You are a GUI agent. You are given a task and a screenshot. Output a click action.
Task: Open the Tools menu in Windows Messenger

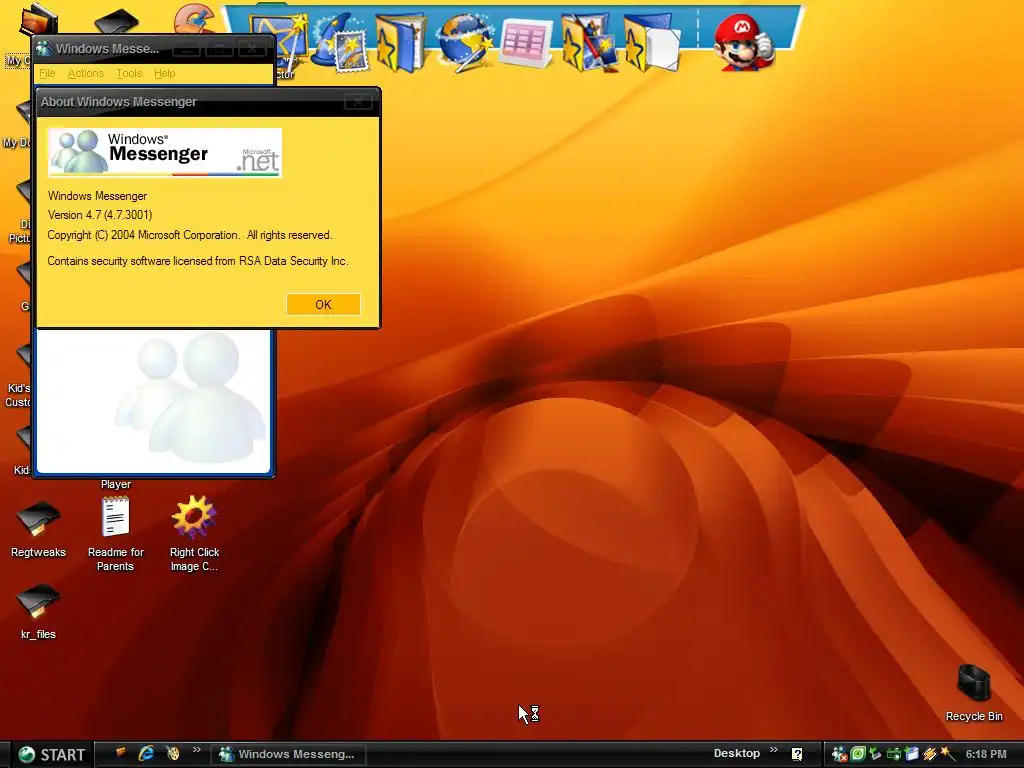tap(129, 73)
